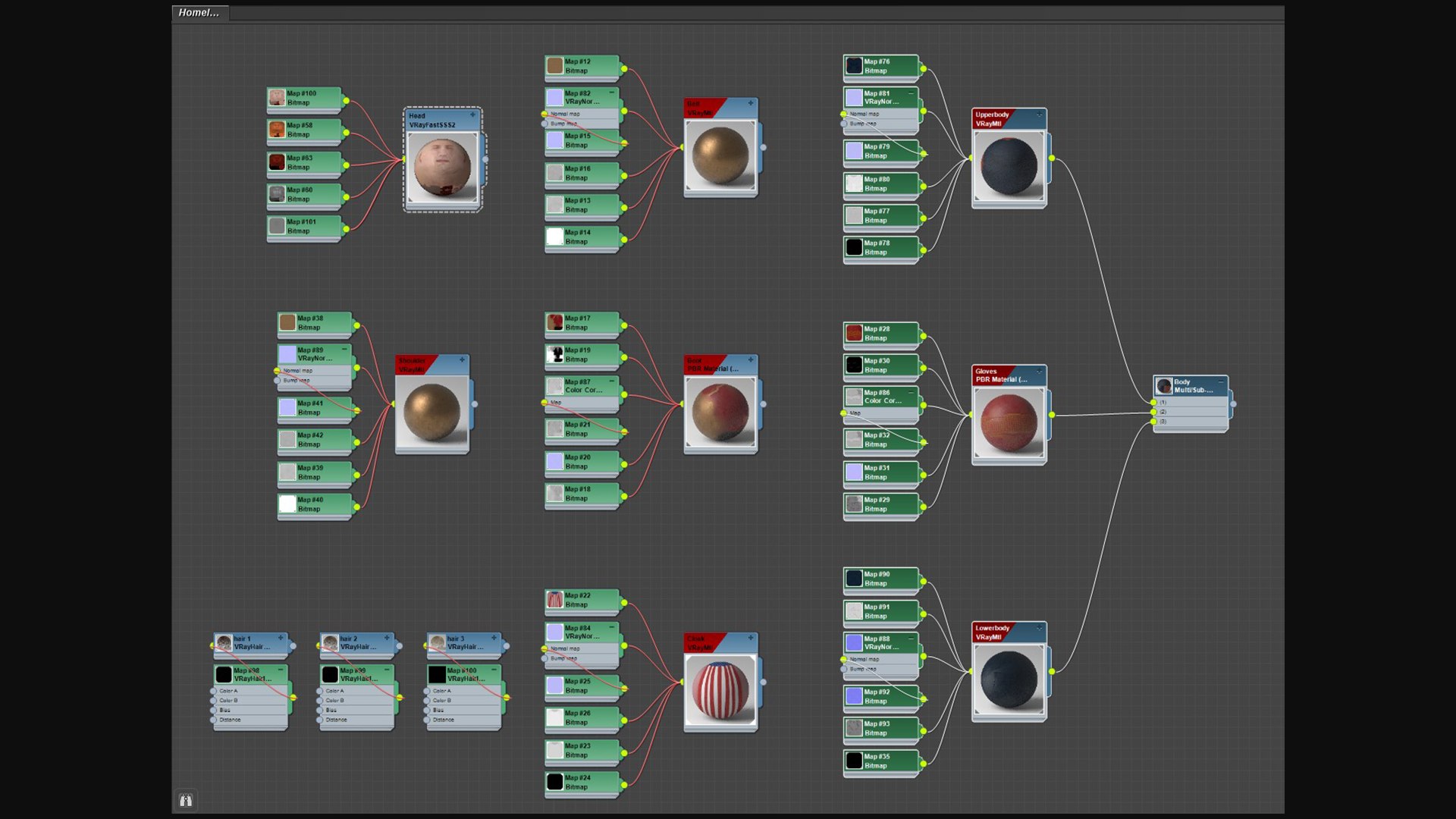The width and height of the screenshot is (1456, 819).
Task: Collapse the Map #82 VRayNormalMap node
Action: (x=611, y=93)
